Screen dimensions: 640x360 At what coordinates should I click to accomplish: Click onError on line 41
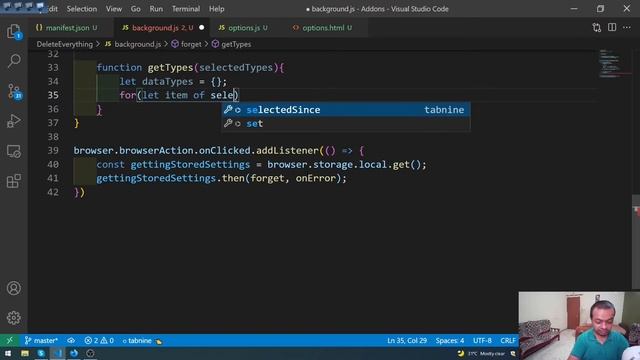[x=316, y=178]
